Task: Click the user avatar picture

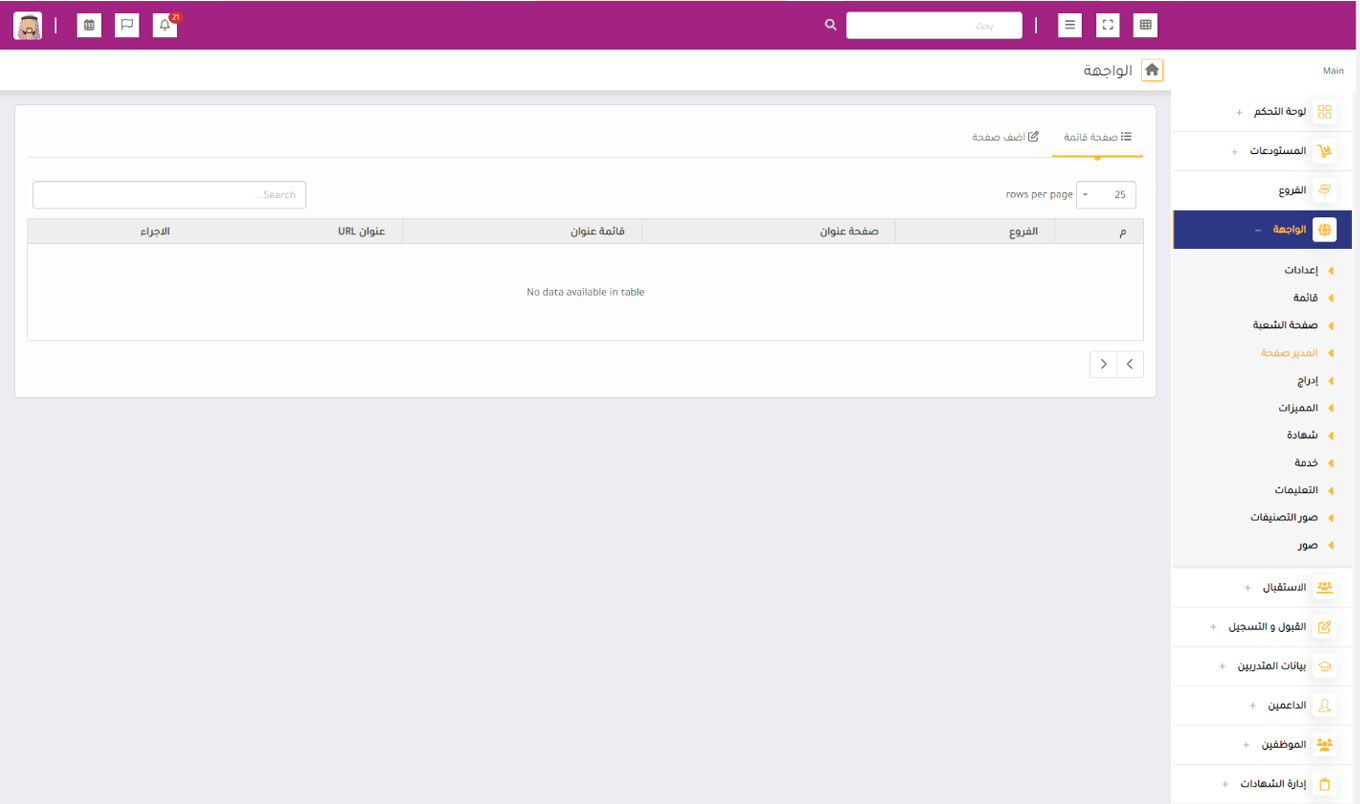Action: [28, 26]
